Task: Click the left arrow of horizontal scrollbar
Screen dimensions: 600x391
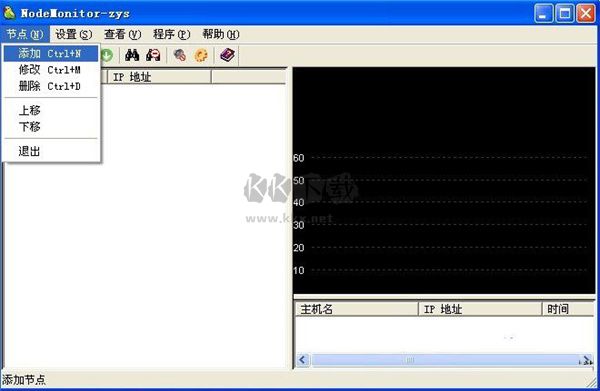Action: pyautogui.click(x=303, y=360)
